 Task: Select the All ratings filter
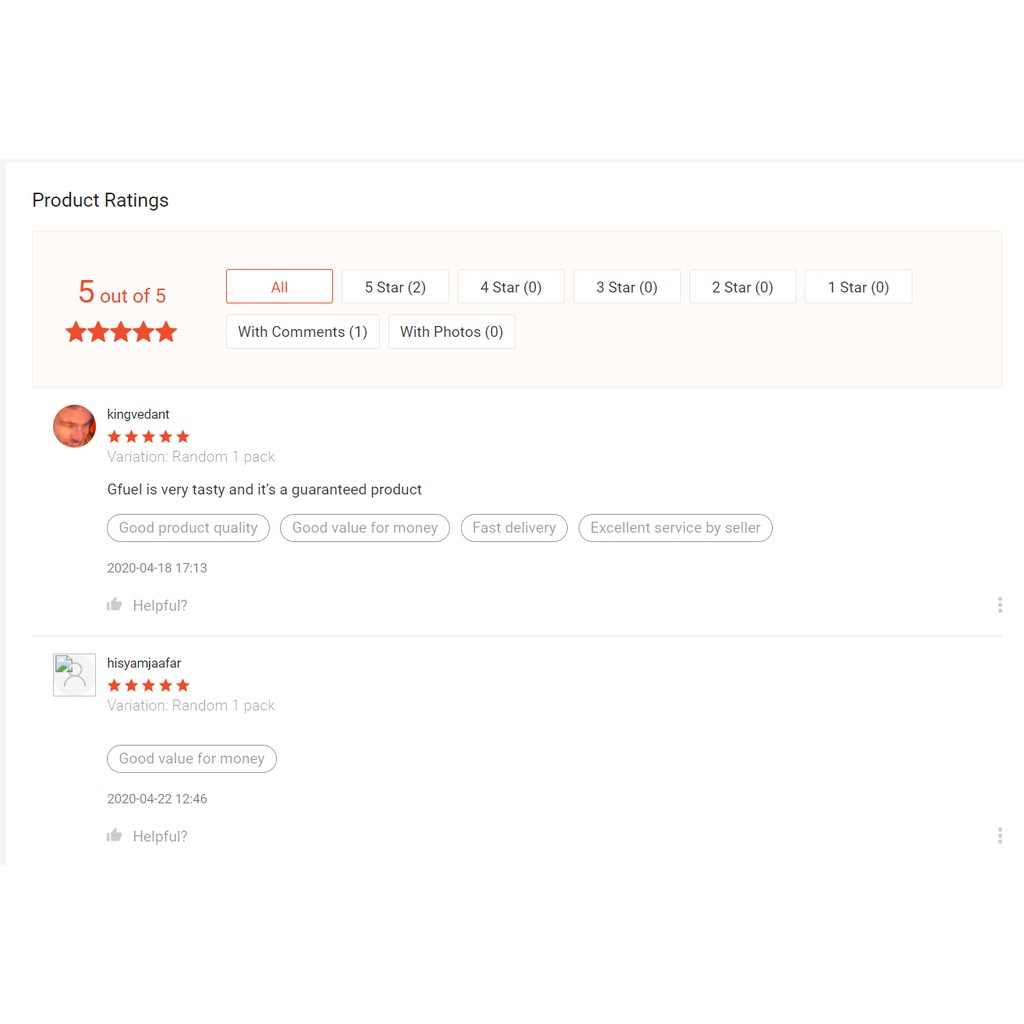click(x=279, y=287)
